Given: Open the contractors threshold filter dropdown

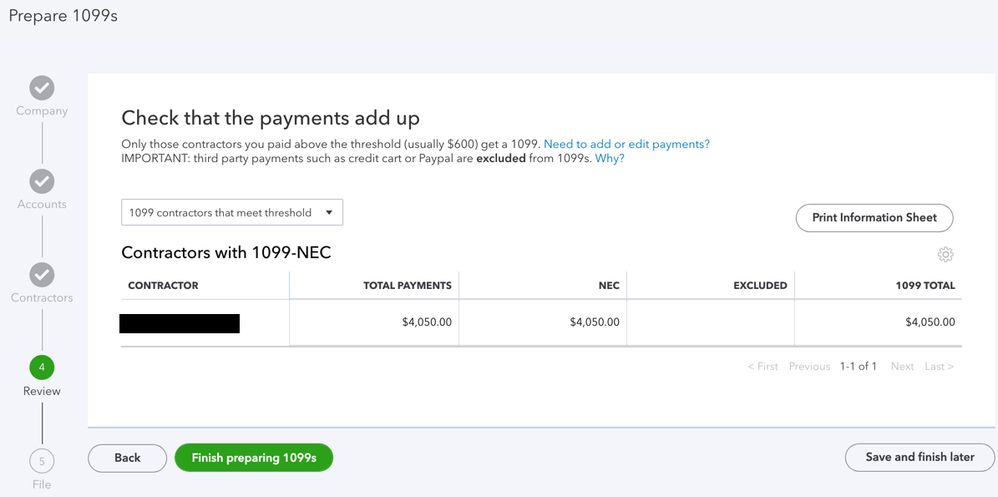Looking at the screenshot, I should click(232, 213).
